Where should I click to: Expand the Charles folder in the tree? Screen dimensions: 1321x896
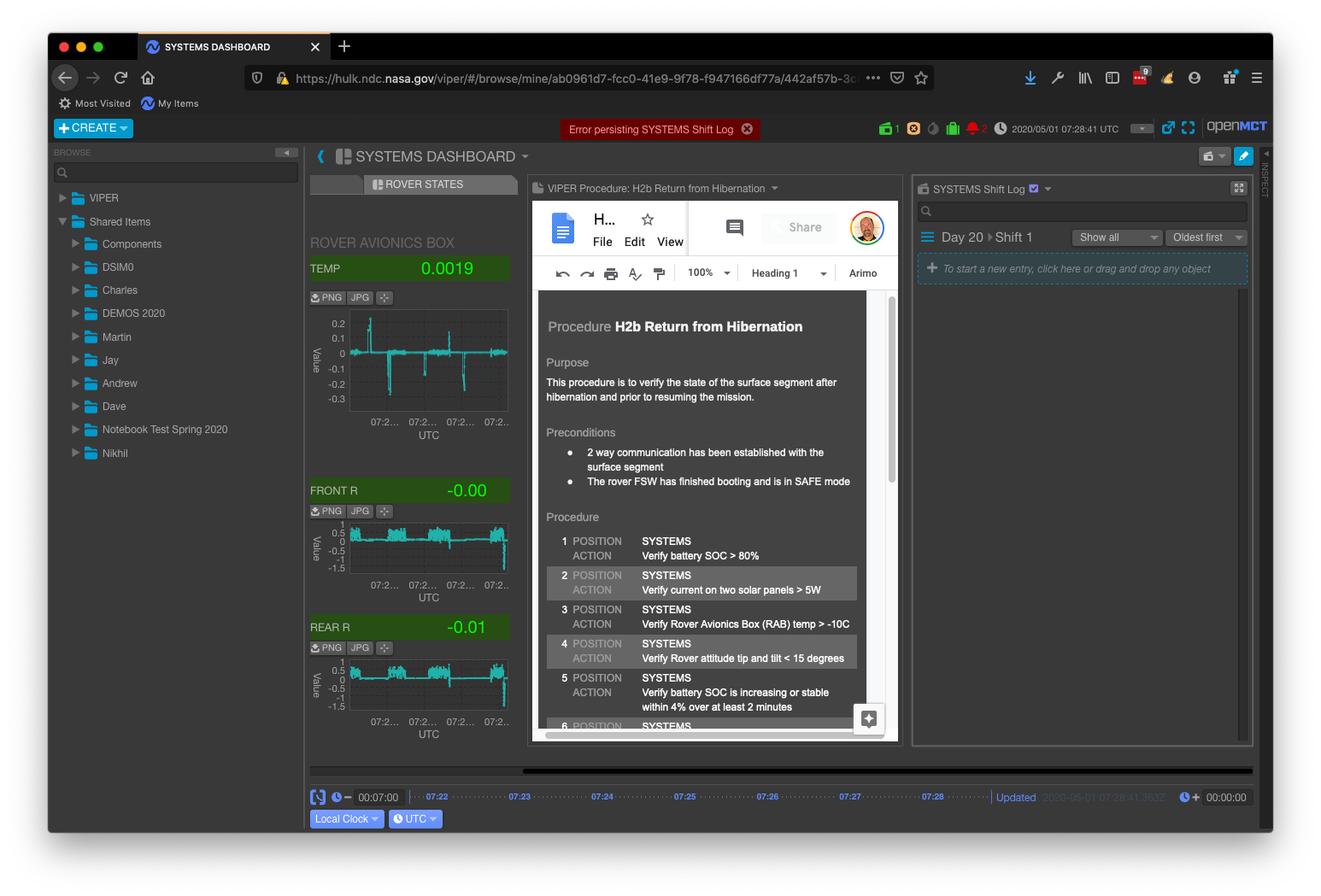point(76,290)
